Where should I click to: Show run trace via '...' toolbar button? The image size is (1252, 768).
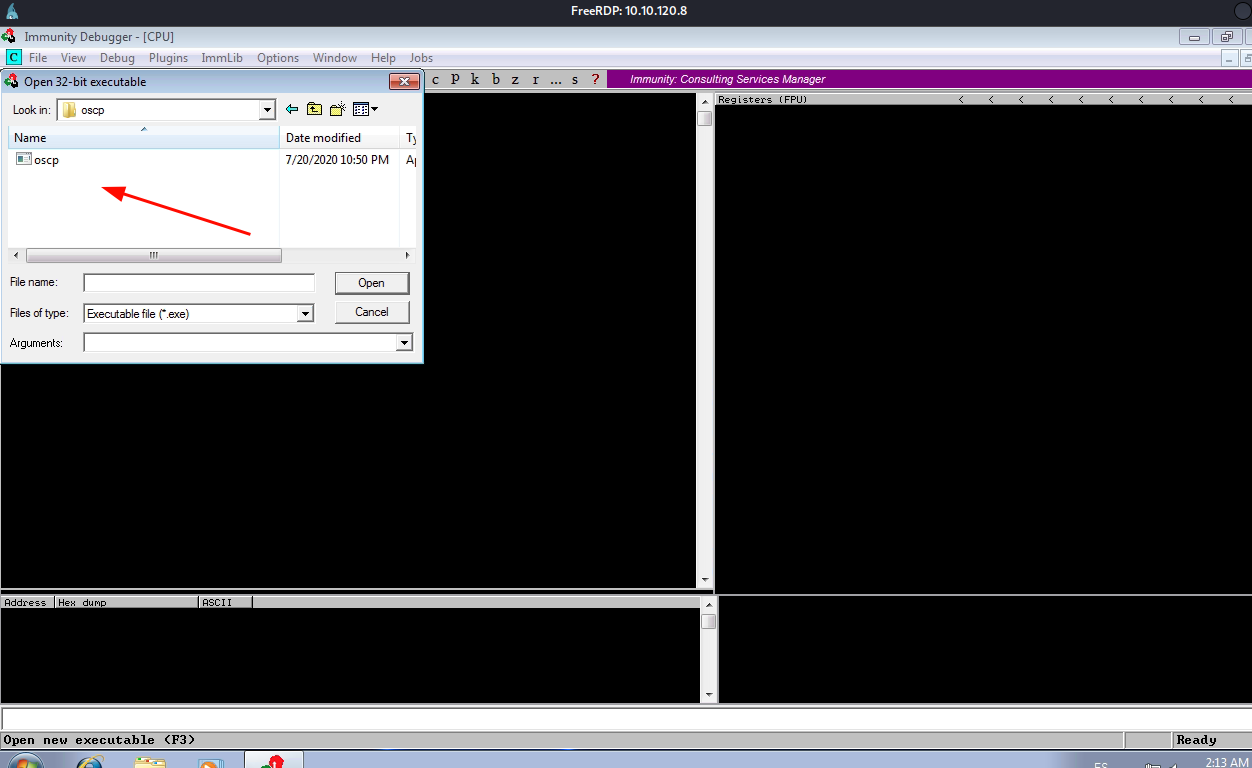pyautogui.click(x=555, y=79)
